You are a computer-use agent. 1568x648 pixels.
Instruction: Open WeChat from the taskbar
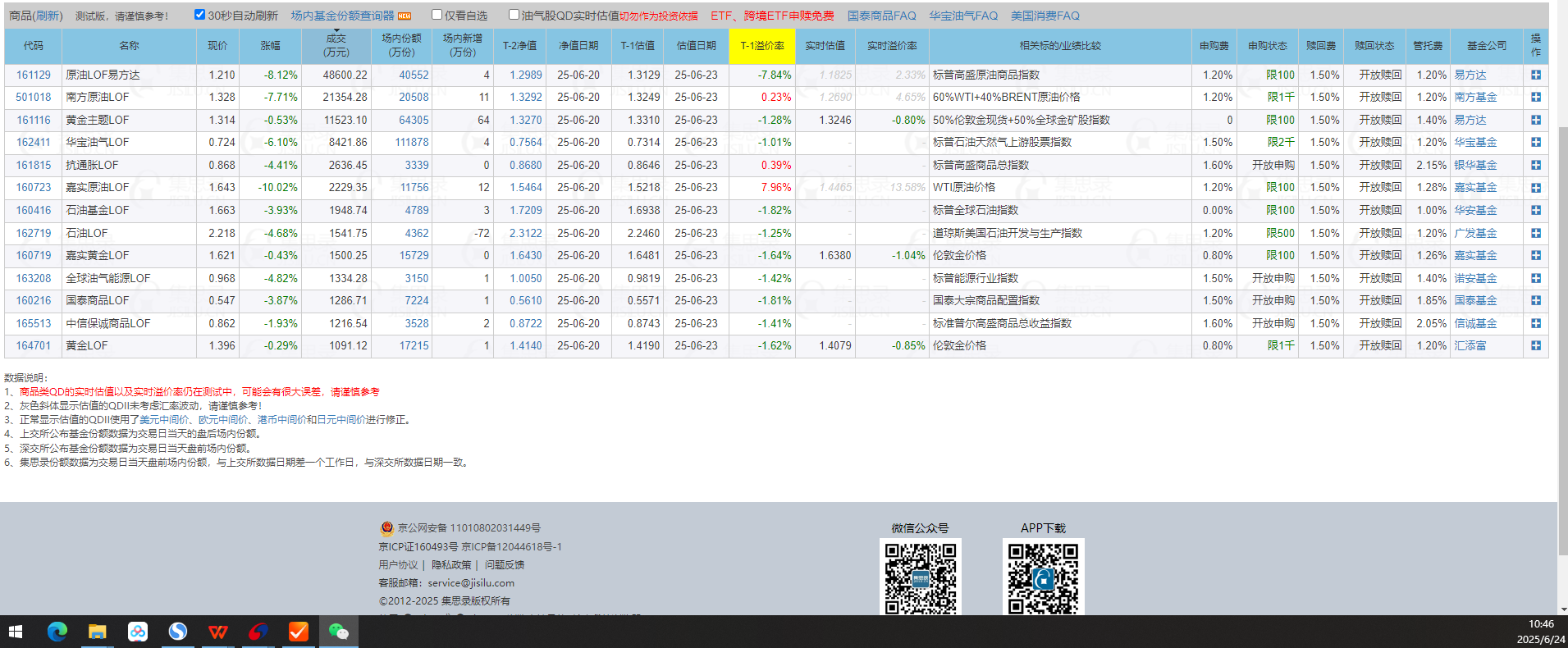point(338,632)
